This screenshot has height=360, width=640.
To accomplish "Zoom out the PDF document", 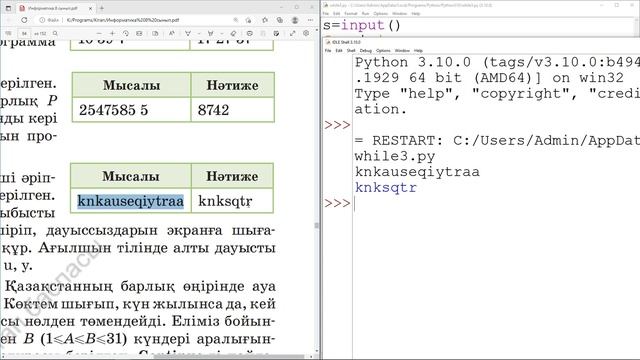I will pyautogui.click(x=99, y=33).
